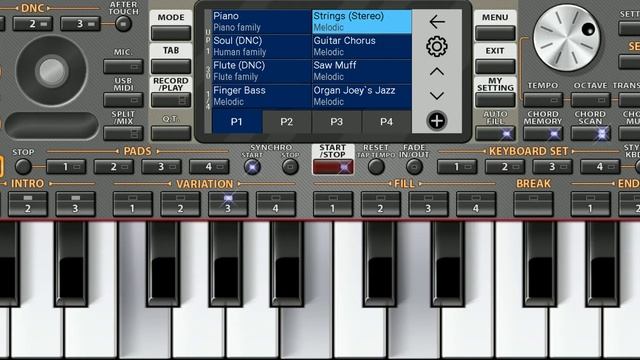This screenshot has height=360, width=640.
Task: Select DNC button 3
Action: (80, 24)
